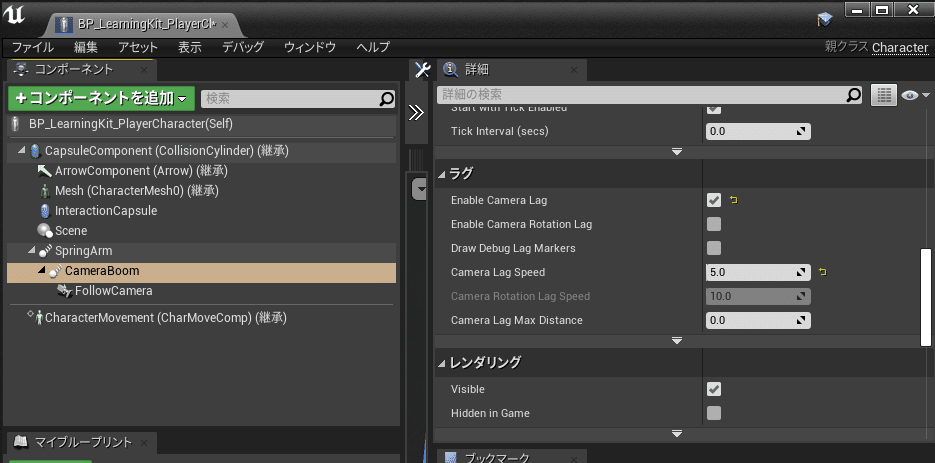Open the Character parent class link
The height and width of the screenshot is (463, 935).
[x=900, y=47]
